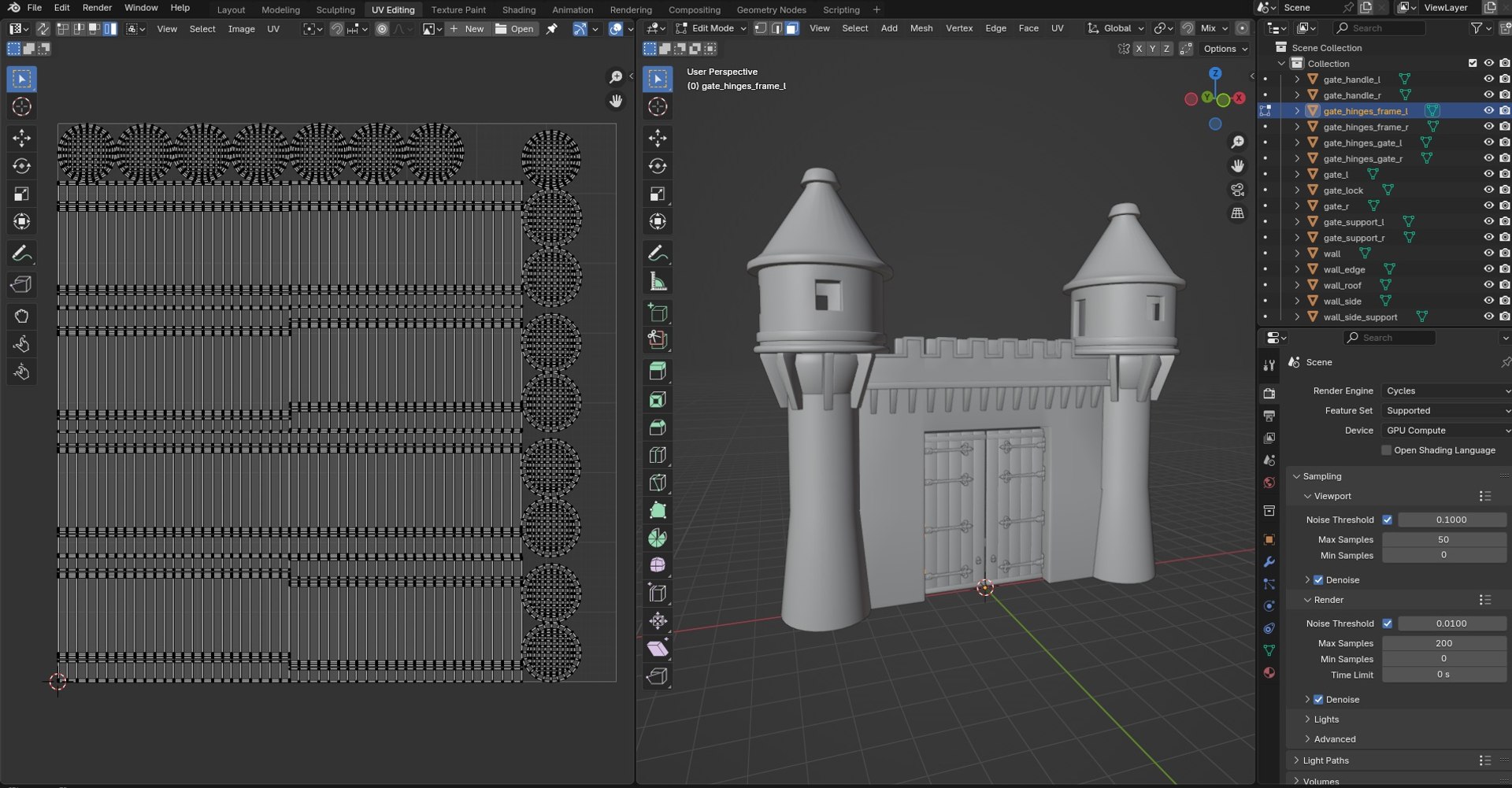The height and width of the screenshot is (788, 1512).
Task: Toggle Viewport Noise Threshold checkbox
Action: coord(1387,520)
